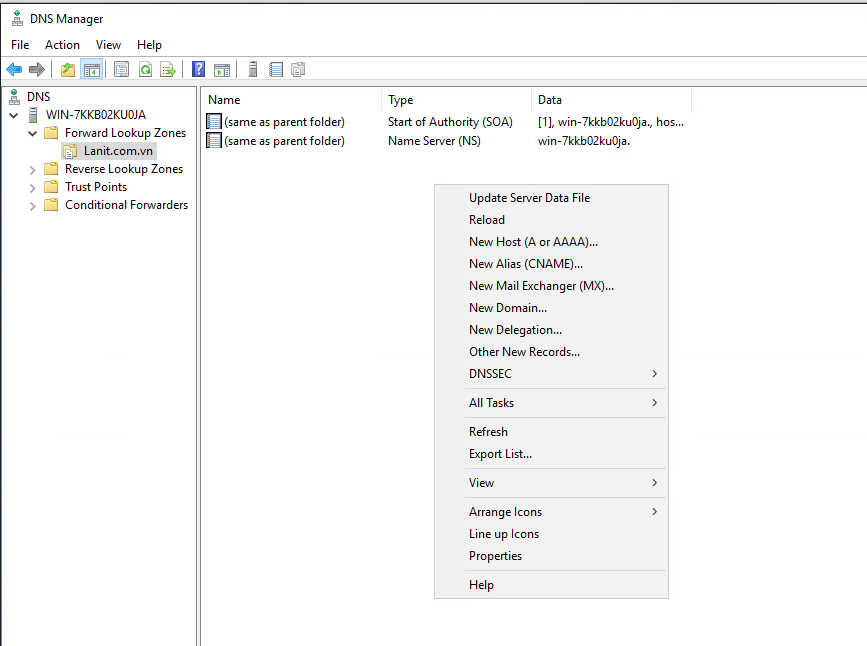This screenshot has height=646, width=867.
Task: Click the Lanit.com.vn zone icon
Action: [x=70, y=151]
